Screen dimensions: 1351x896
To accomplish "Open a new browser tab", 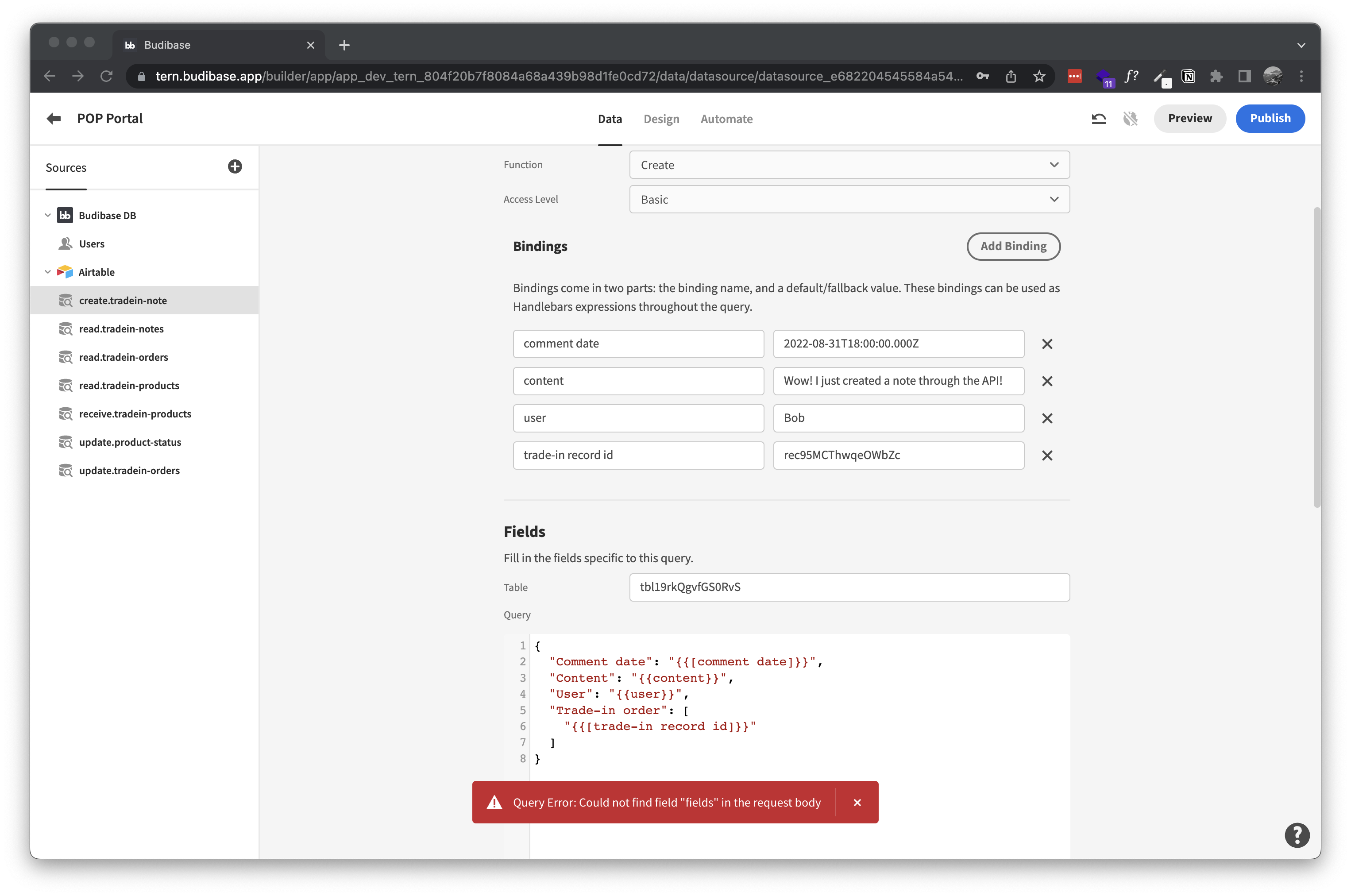I will [344, 45].
